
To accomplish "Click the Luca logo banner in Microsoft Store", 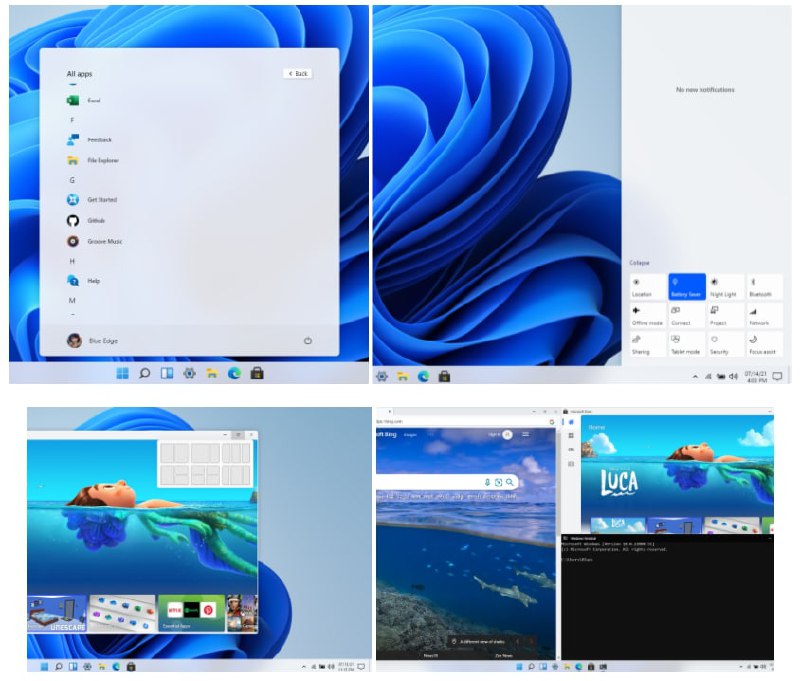I will coord(619,483).
